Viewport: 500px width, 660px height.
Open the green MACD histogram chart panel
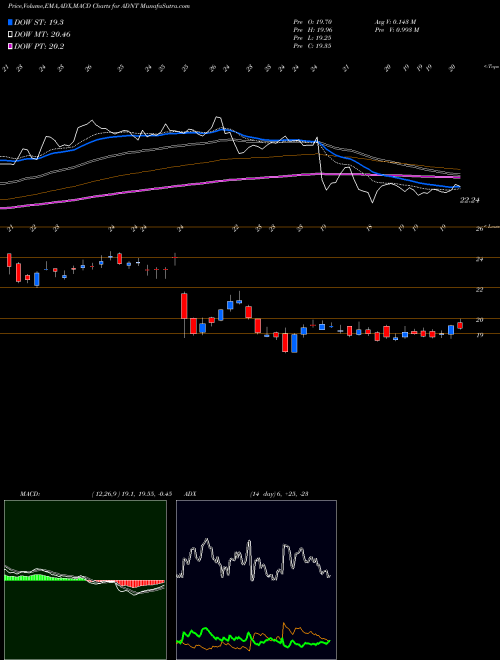(85, 580)
